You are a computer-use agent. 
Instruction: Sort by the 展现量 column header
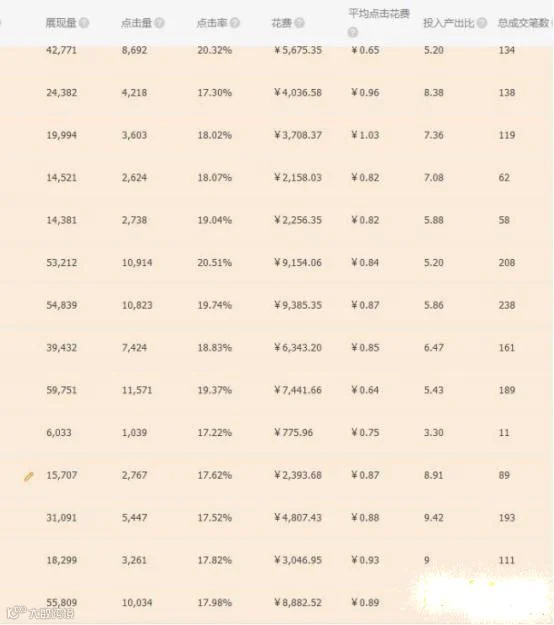click(61, 23)
